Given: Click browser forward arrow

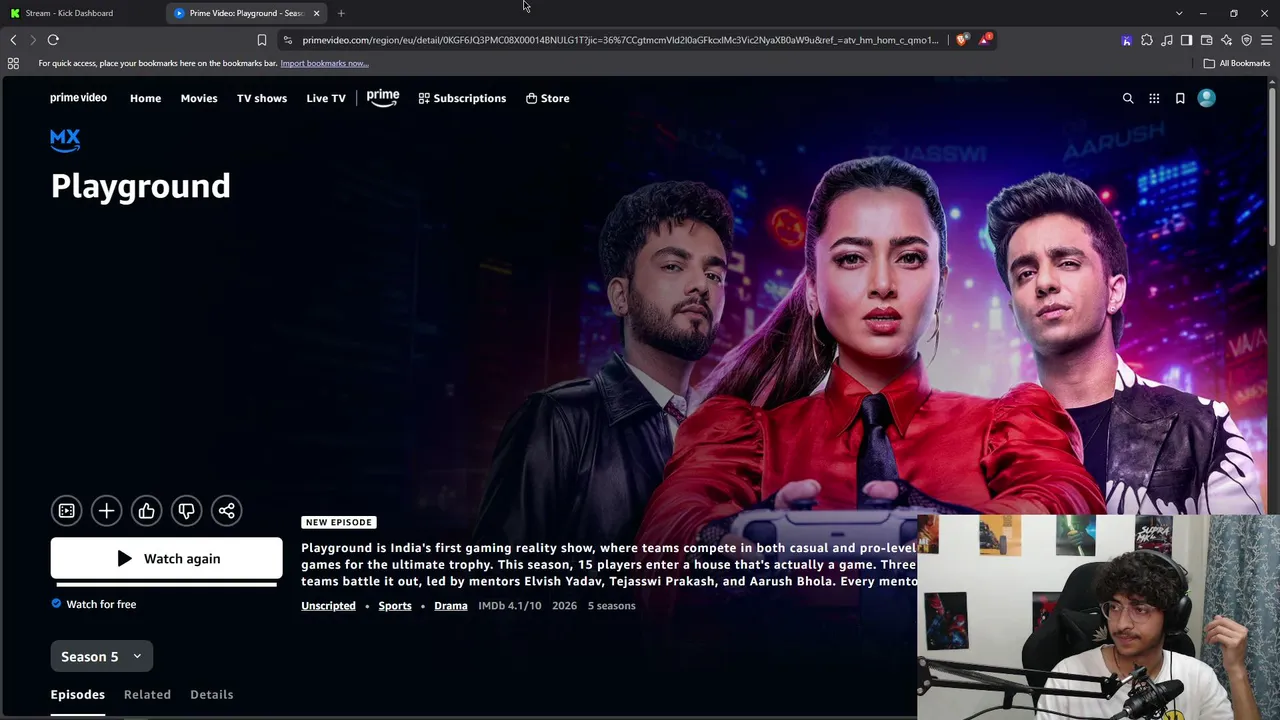Looking at the screenshot, I should coord(33,40).
